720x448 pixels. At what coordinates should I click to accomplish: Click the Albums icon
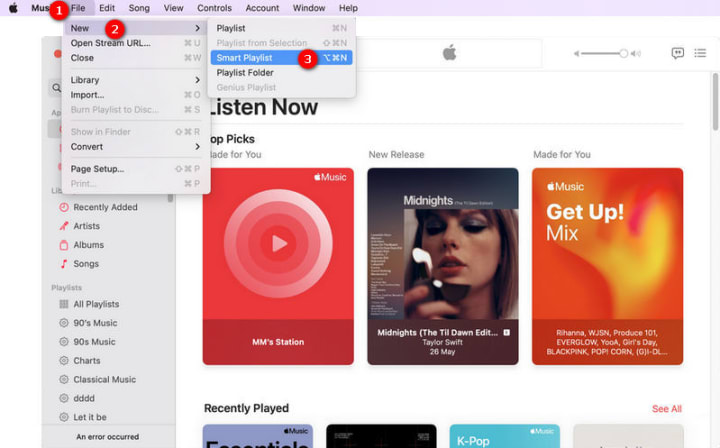pos(64,245)
